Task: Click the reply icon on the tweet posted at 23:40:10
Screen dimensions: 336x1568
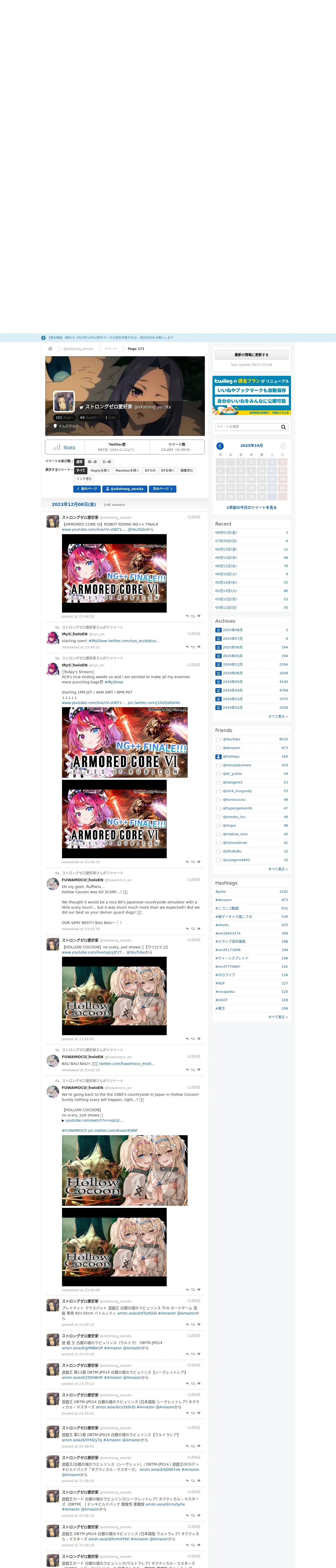Action: click(187, 1324)
